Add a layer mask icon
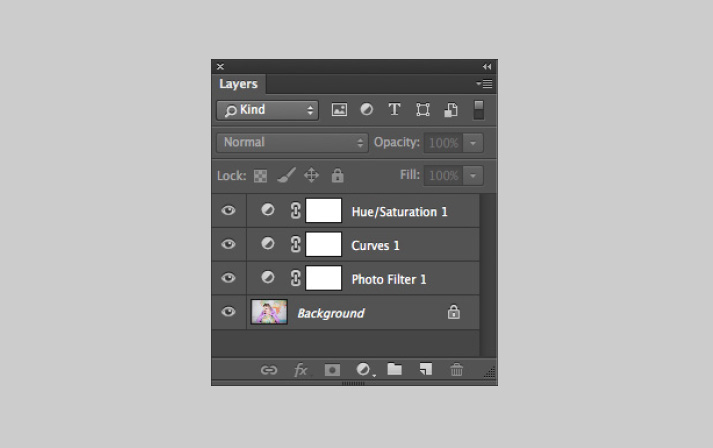 click(x=332, y=370)
